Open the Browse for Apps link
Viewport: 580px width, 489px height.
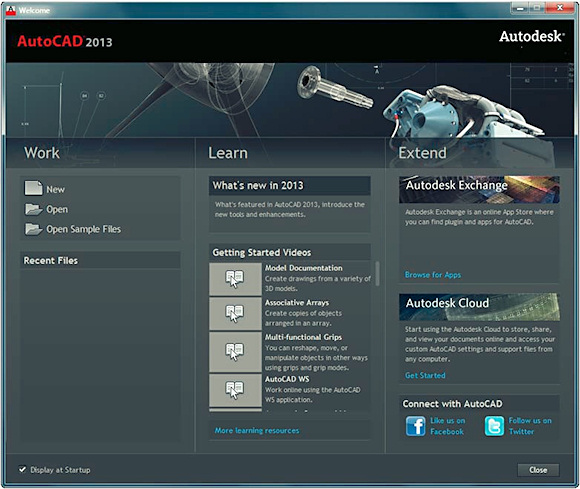pos(433,275)
